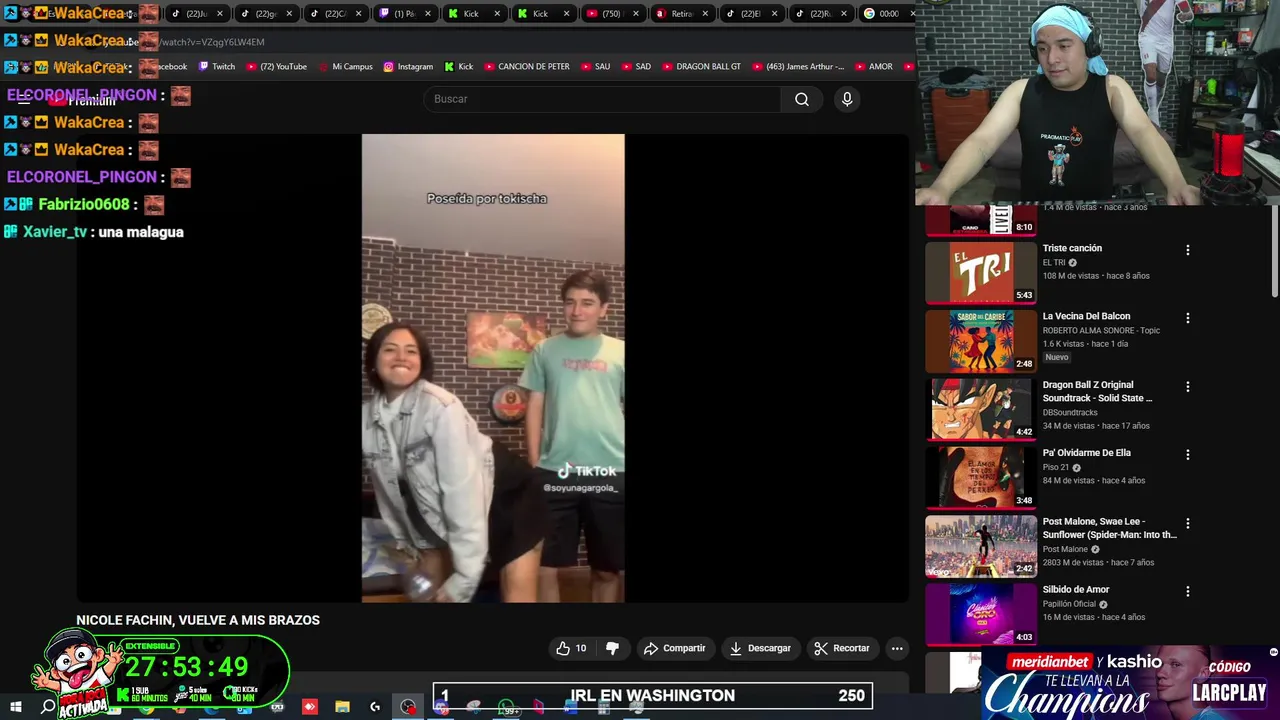Viewport: 1280px width, 720px height.
Task: Open options menu for La Vecina Del Balcon
Action: coord(1188,318)
